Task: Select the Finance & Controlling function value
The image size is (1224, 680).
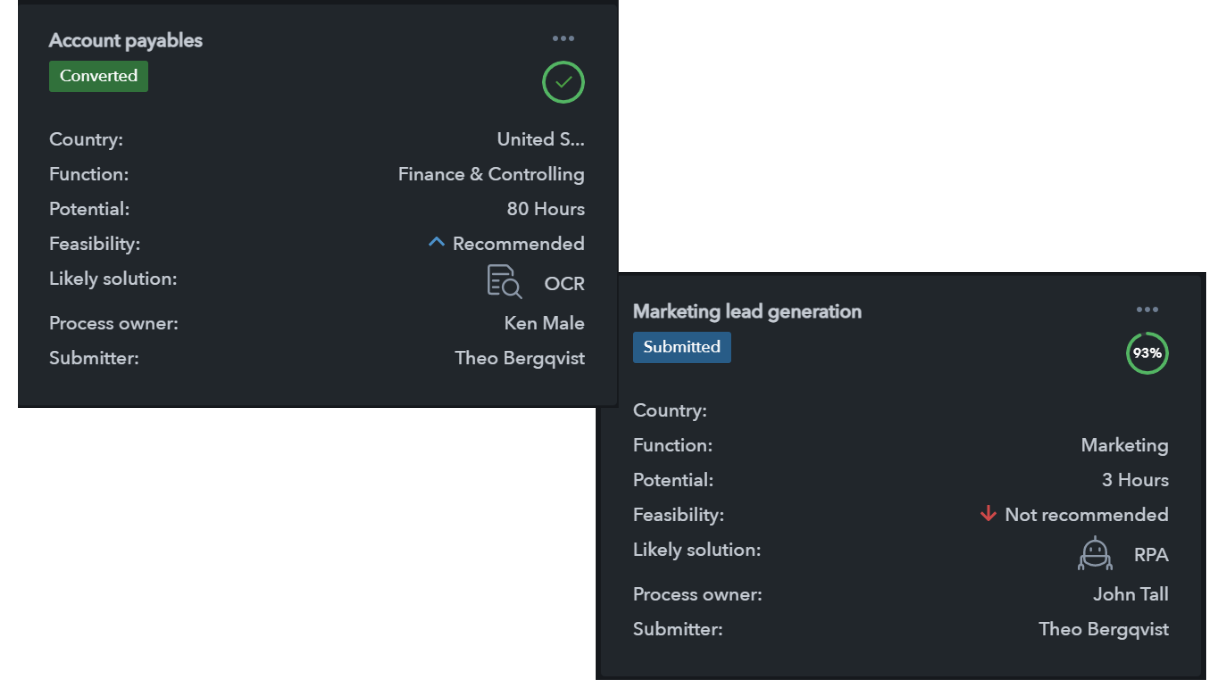Action: pos(491,174)
